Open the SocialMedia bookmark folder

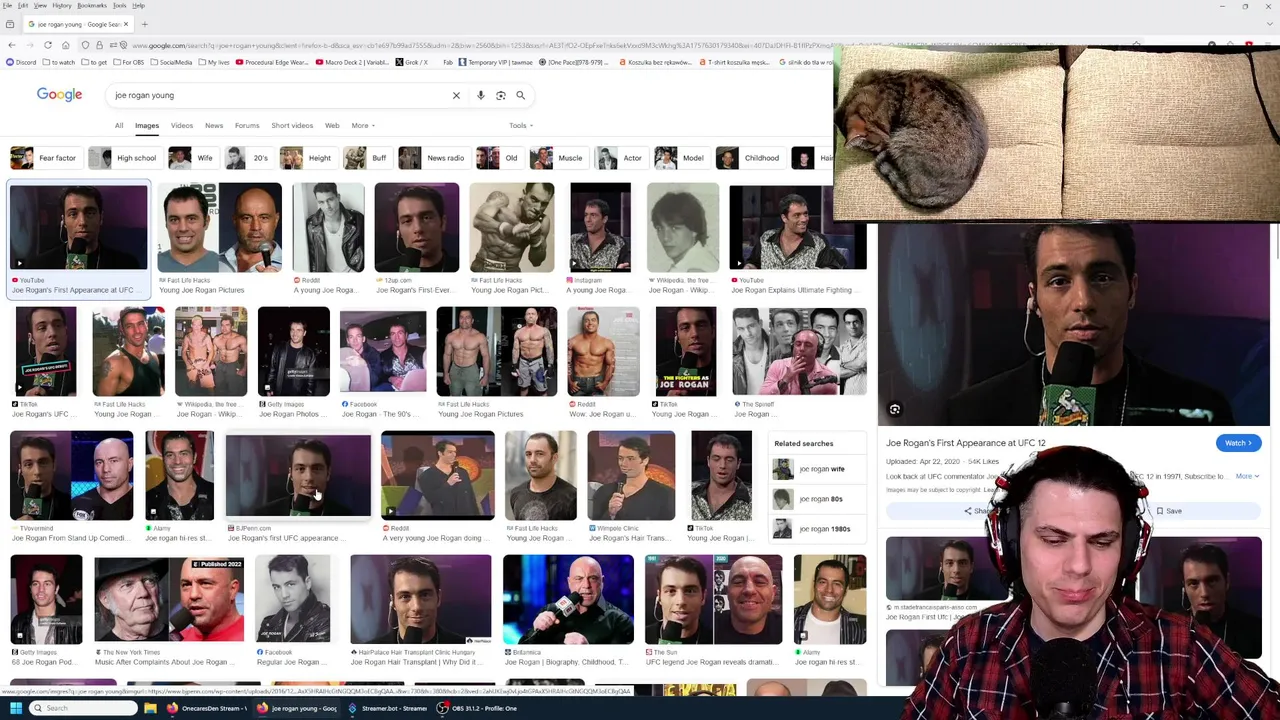[171, 62]
